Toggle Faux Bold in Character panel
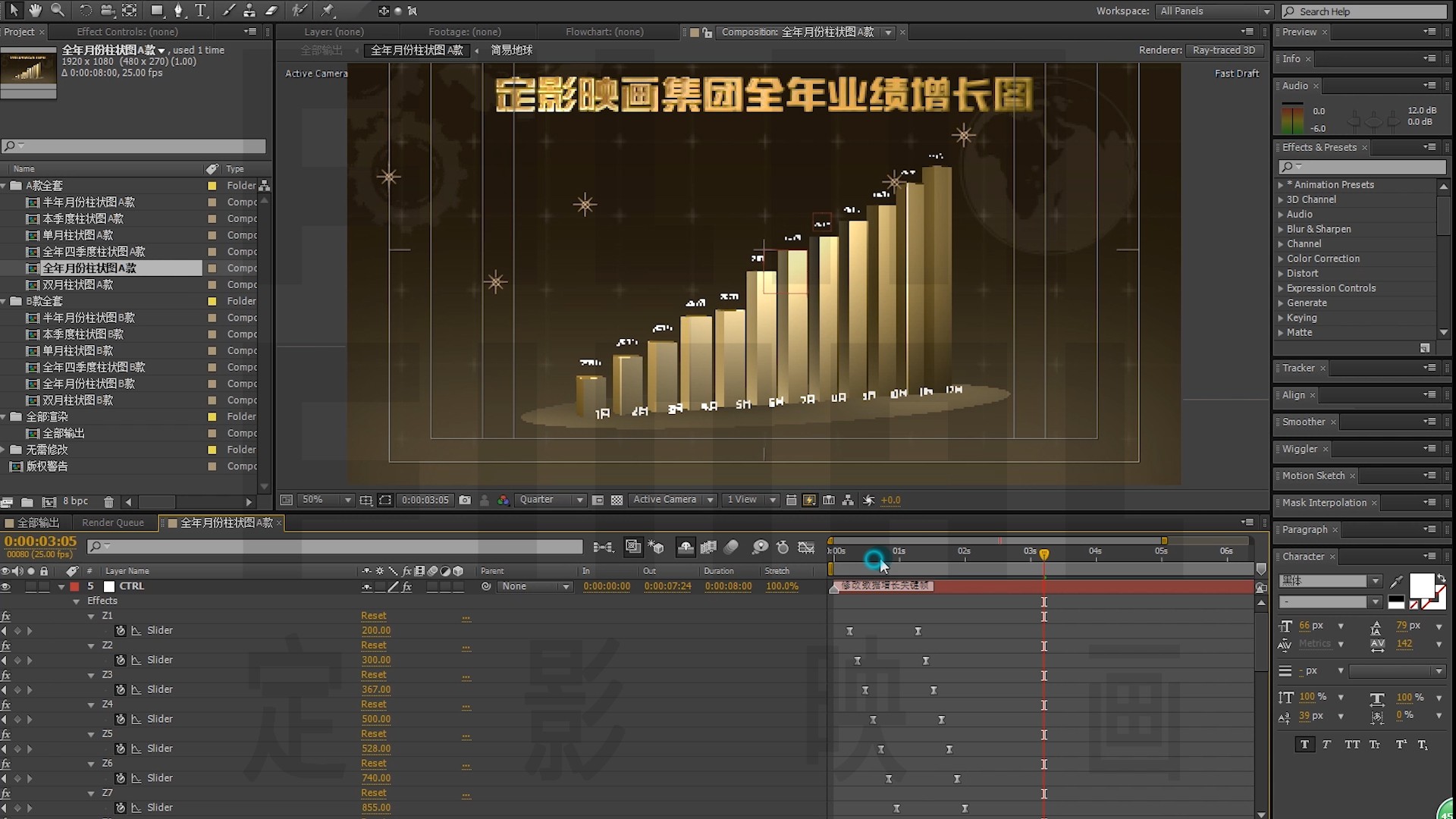1456x819 pixels. pyautogui.click(x=1304, y=745)
